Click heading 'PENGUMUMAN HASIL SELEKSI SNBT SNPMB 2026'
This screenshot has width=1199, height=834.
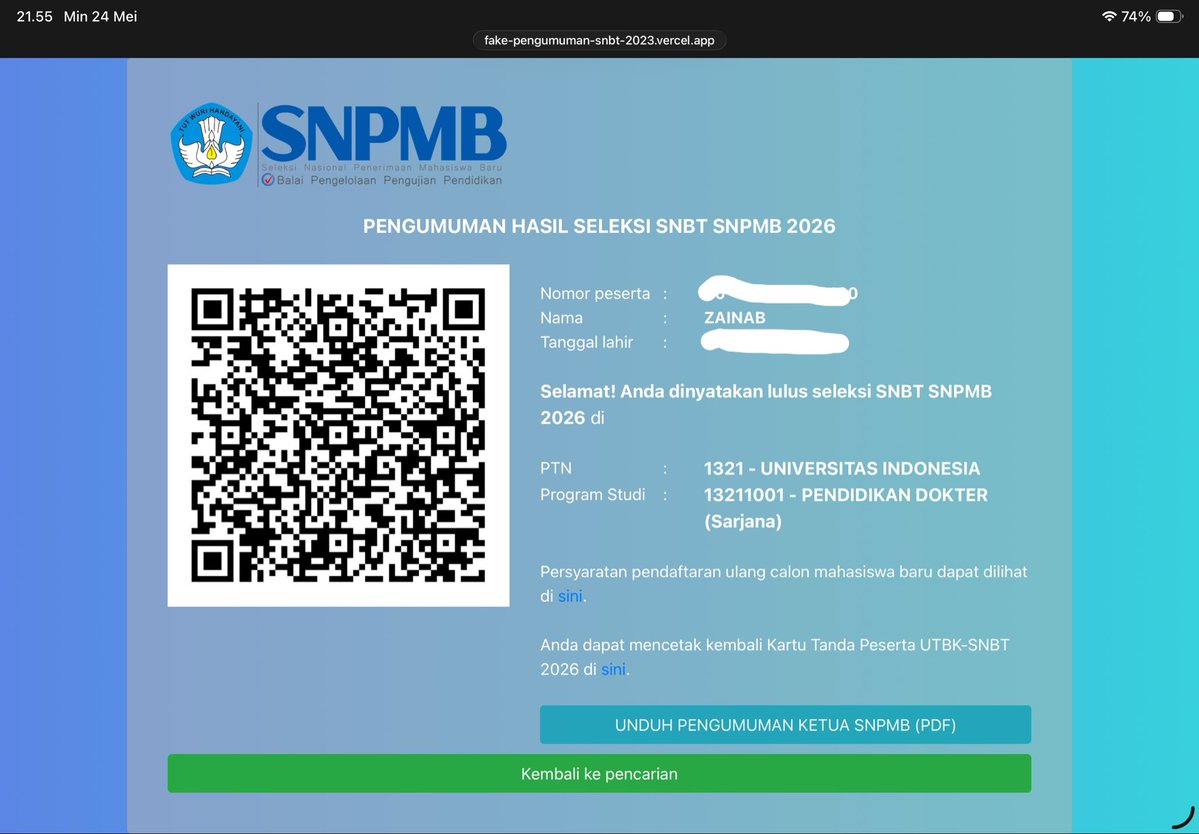(600, 226)
